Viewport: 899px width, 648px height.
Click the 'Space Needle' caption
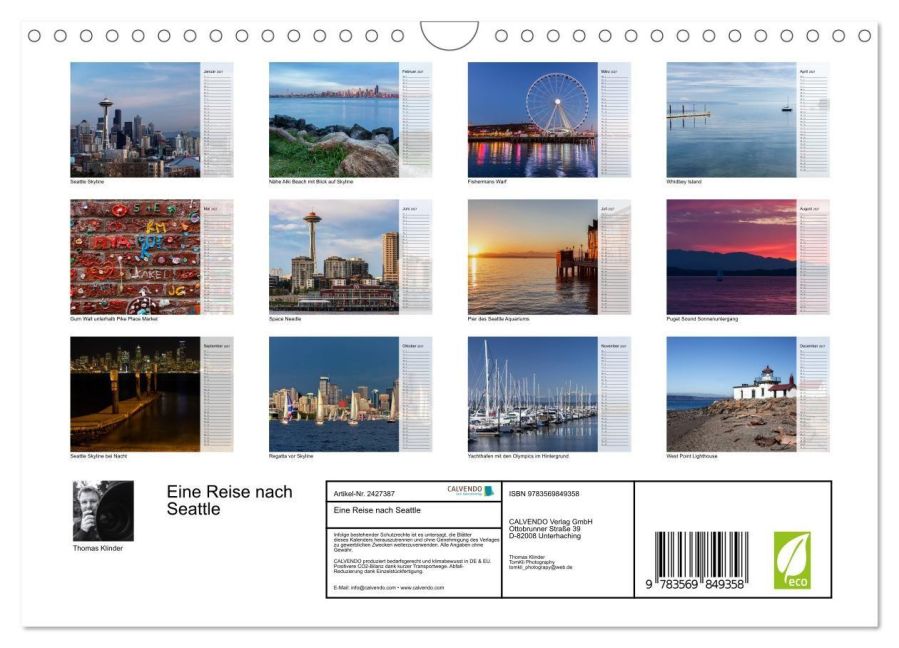[285, 319]
